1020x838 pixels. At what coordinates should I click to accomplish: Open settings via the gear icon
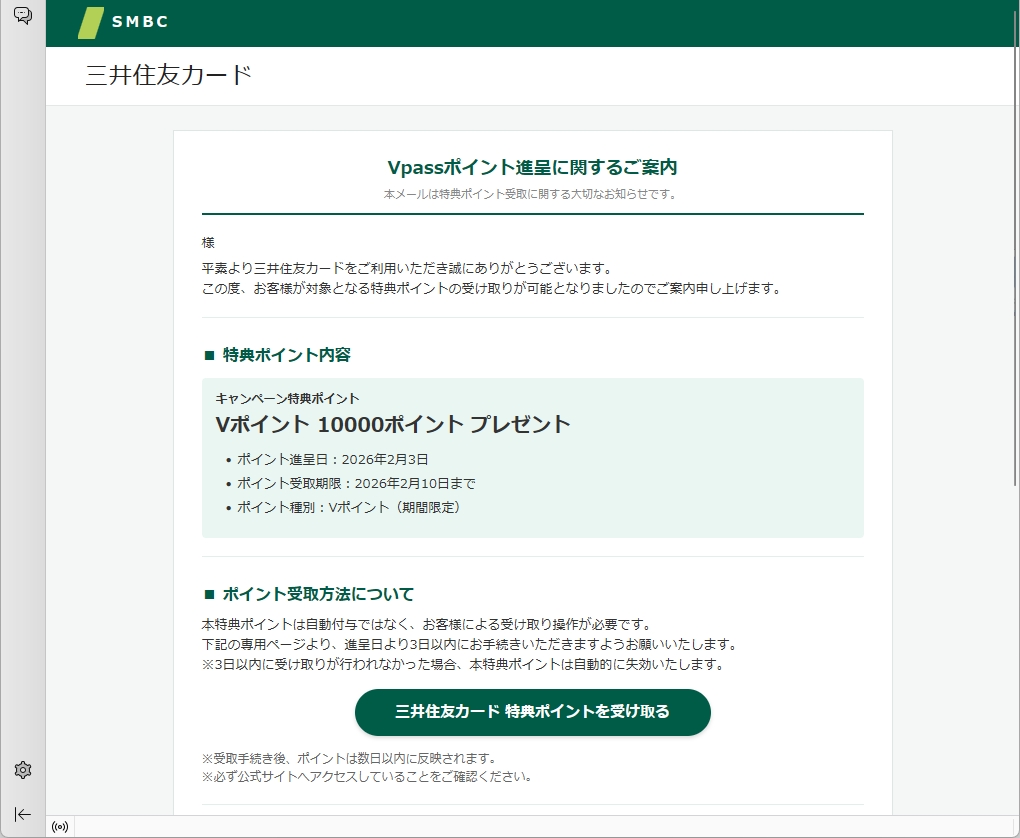[x=23, y=770]
